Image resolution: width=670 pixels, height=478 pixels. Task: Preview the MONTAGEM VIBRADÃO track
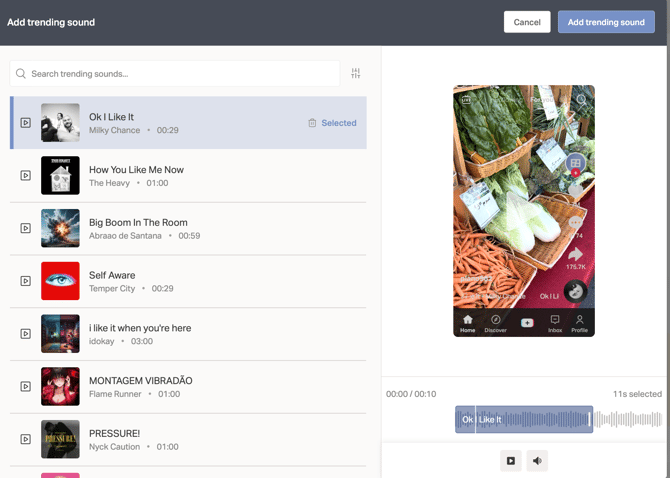(26, 387)
